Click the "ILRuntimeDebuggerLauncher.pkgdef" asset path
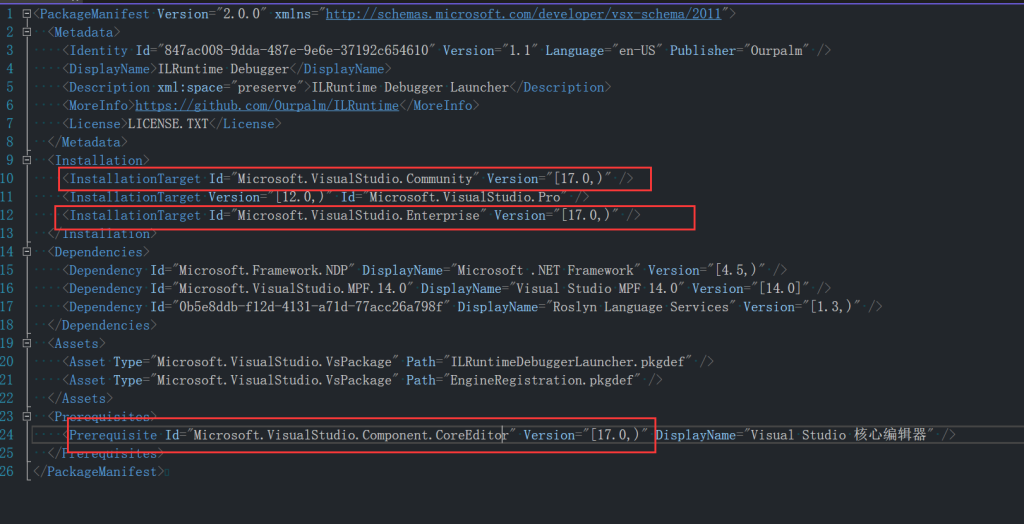 (567, 361)
